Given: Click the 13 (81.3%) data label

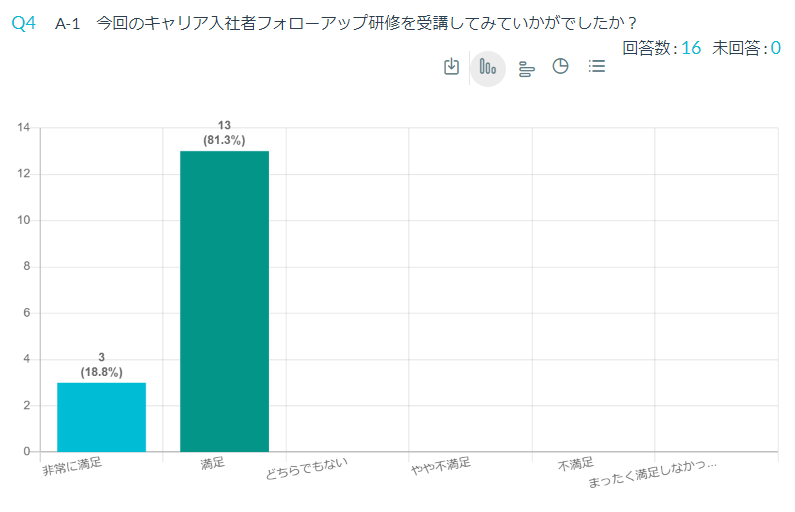Looking at the screenshot, I should pos(224,133).
